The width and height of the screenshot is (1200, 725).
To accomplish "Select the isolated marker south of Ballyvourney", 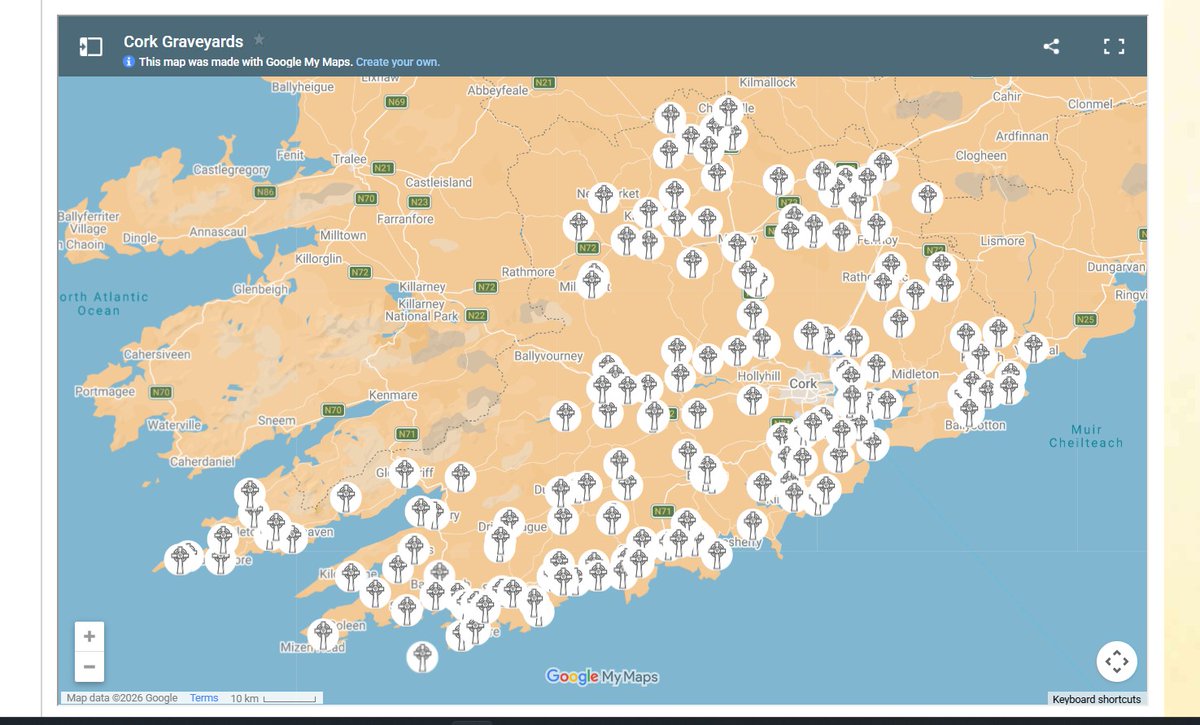I will 566,415.
